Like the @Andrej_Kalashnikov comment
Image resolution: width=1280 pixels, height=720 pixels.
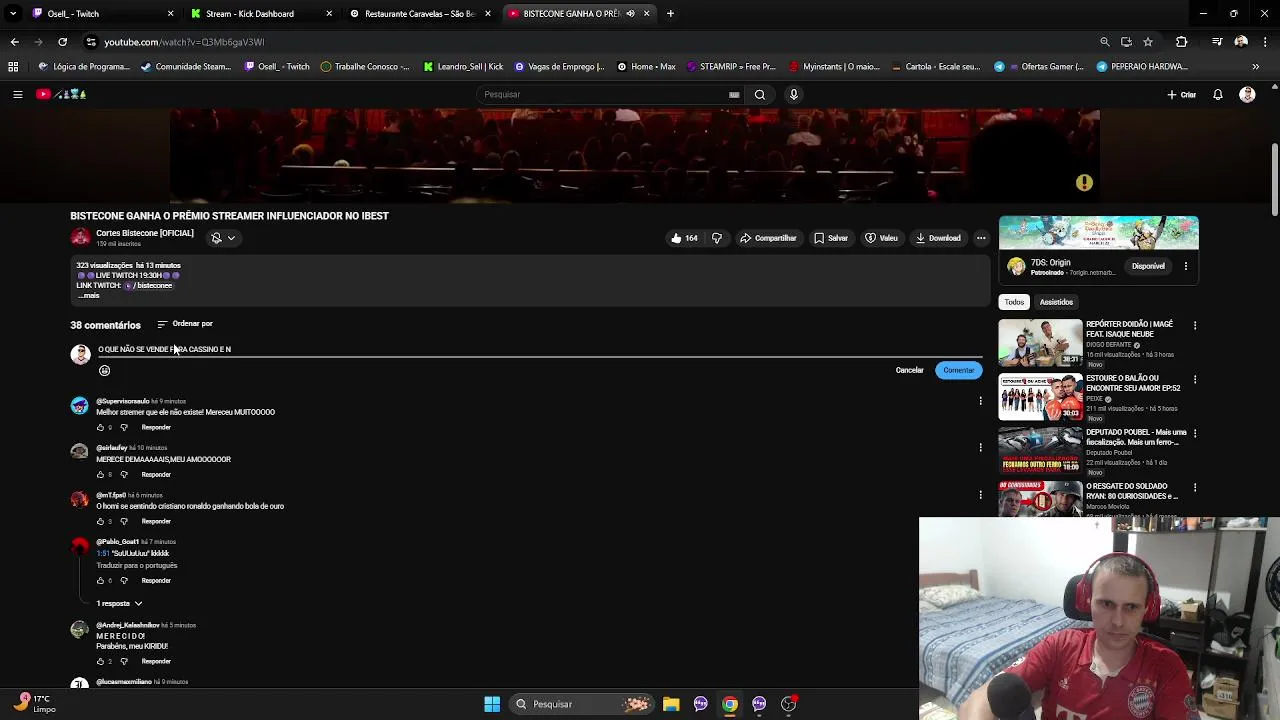click(x=100, y=662)
